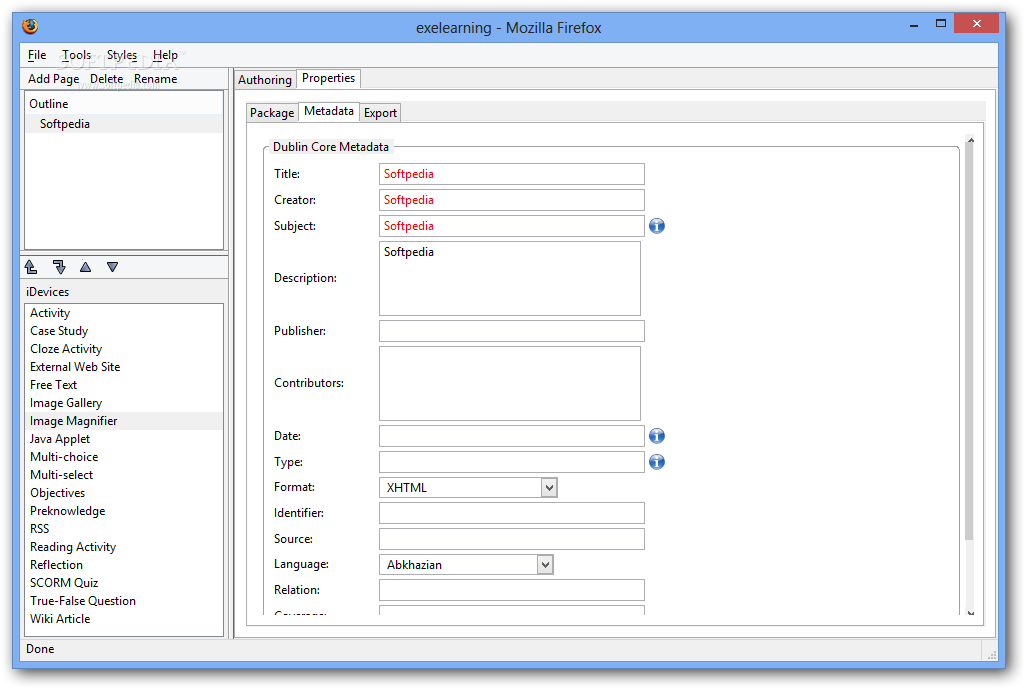Add the Cloze Activity iDevice
The width and height of the screenshot is (1026, 689).
(124, 349)
